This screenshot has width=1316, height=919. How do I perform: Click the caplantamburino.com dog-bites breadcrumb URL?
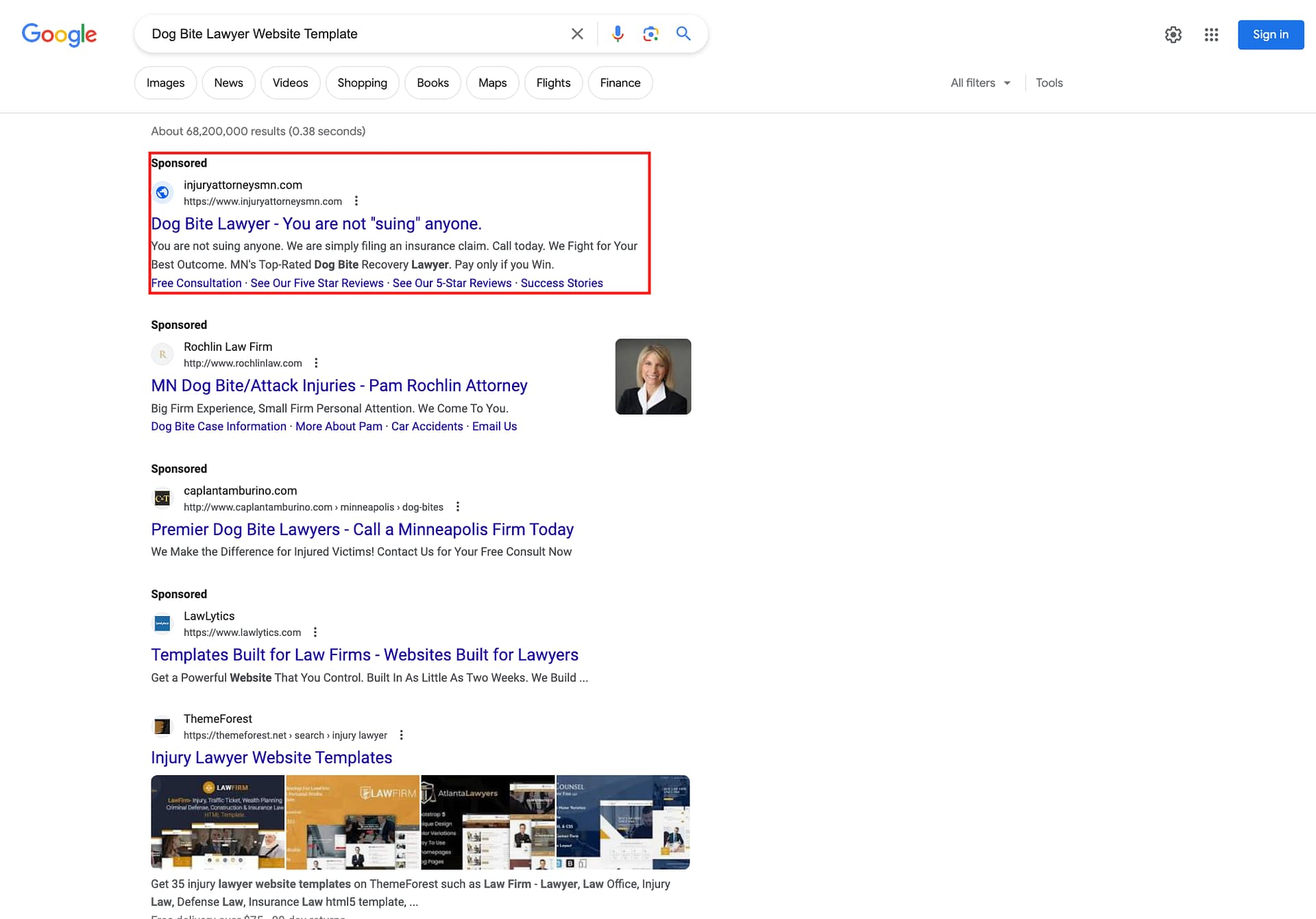tap(313, 507)
